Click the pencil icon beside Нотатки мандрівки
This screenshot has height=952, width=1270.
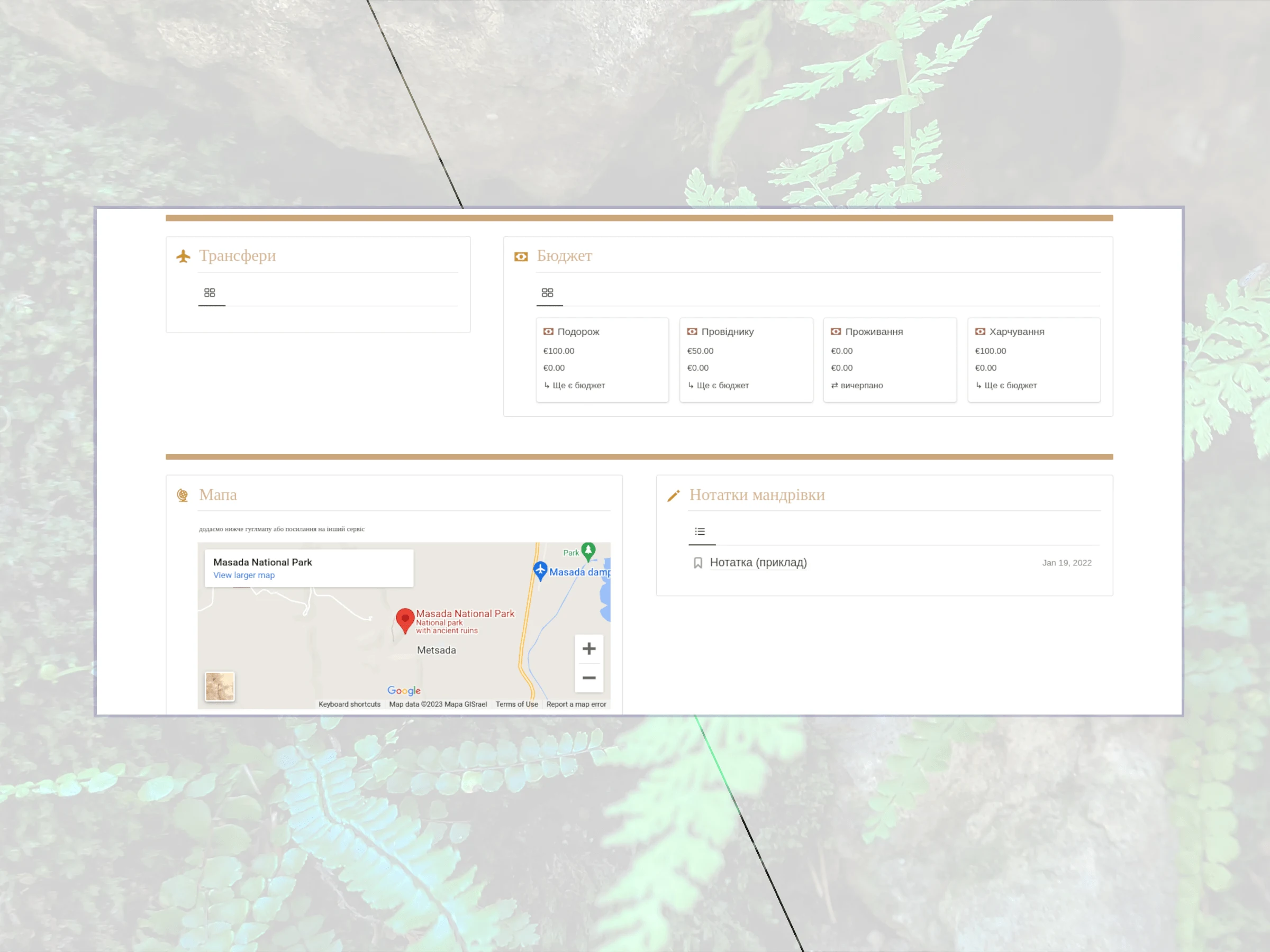pos(674,495)
